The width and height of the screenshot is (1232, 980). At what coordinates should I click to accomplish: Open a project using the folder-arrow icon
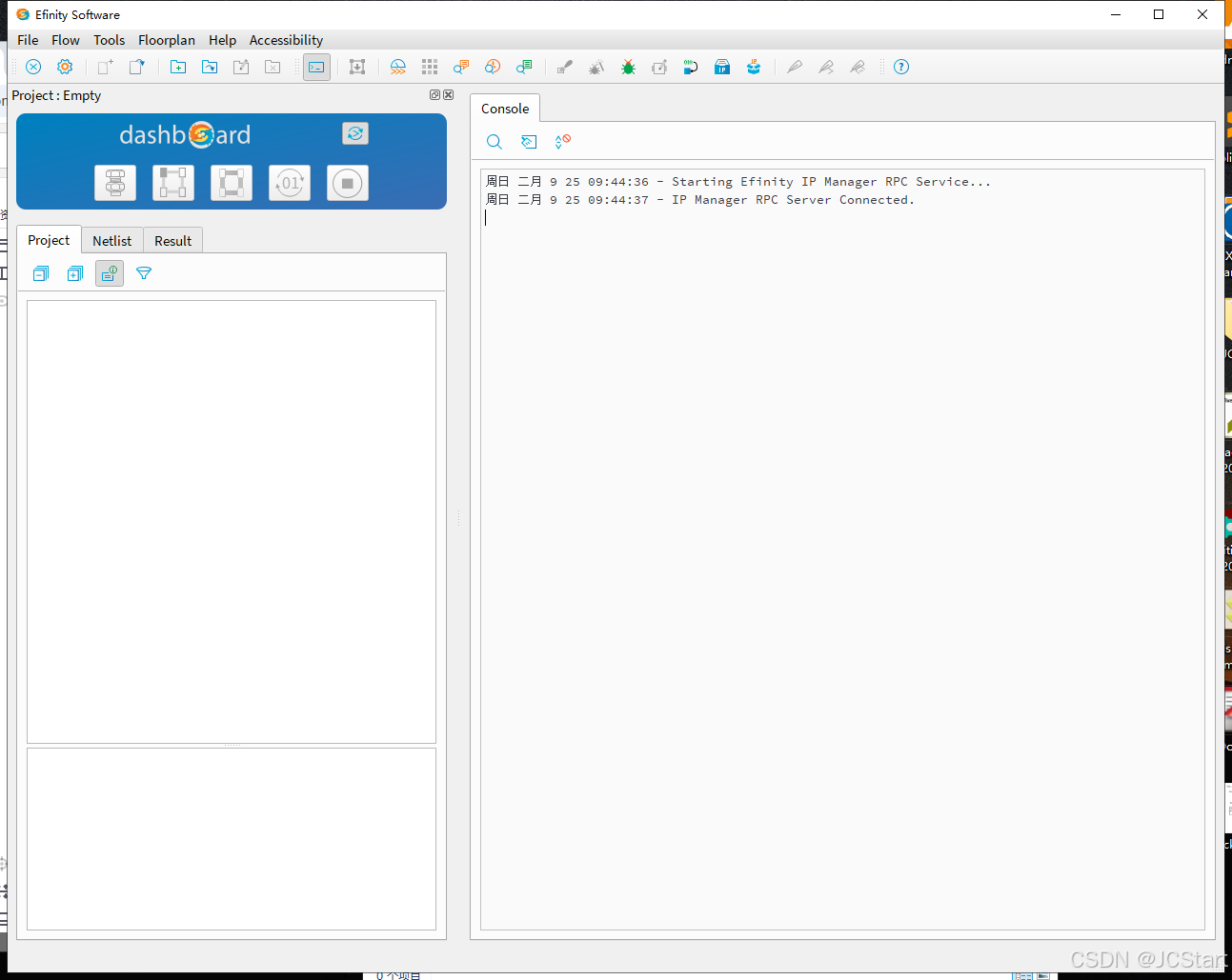click(x=210, y=67)
